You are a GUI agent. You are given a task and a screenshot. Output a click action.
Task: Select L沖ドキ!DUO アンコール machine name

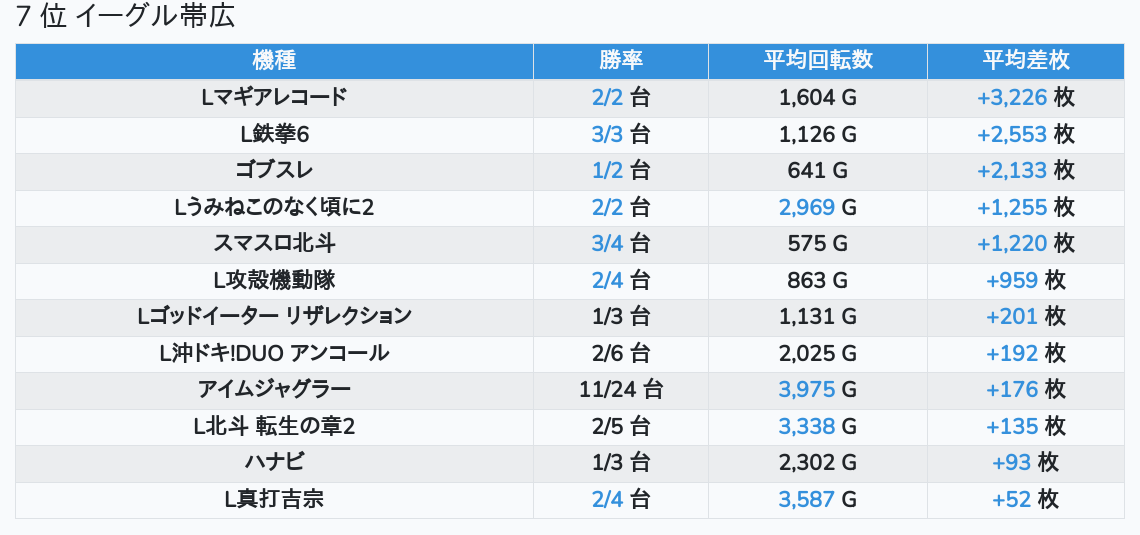point(274,353)
